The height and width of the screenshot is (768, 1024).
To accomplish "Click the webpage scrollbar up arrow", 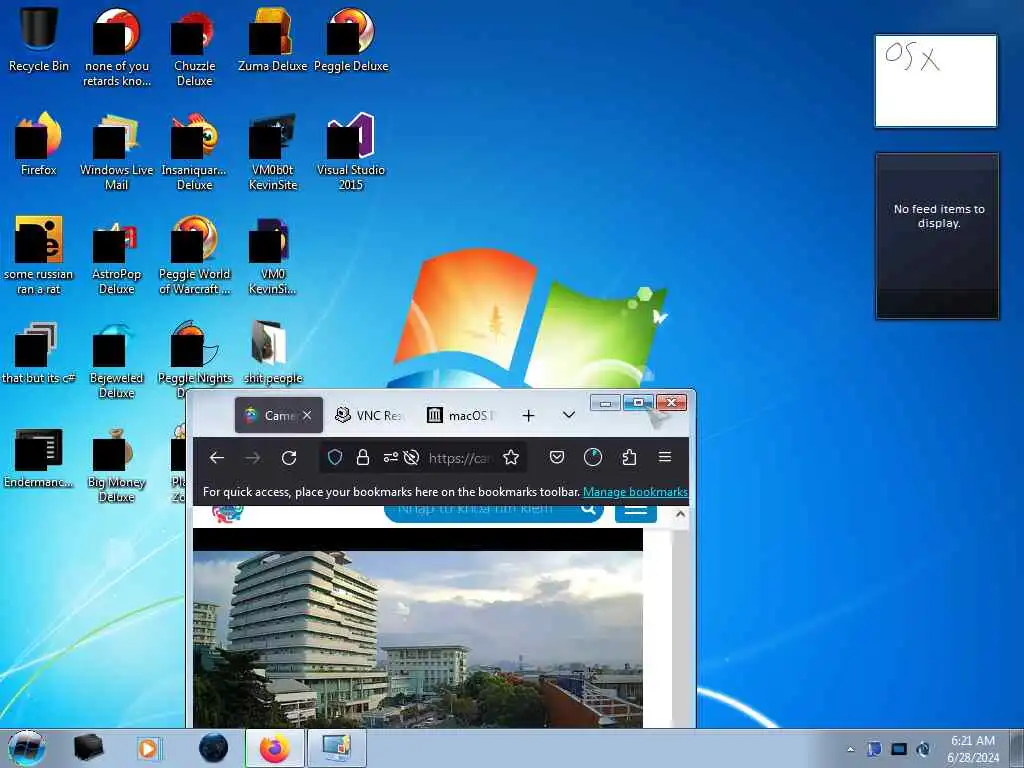I will click(680, 514).
